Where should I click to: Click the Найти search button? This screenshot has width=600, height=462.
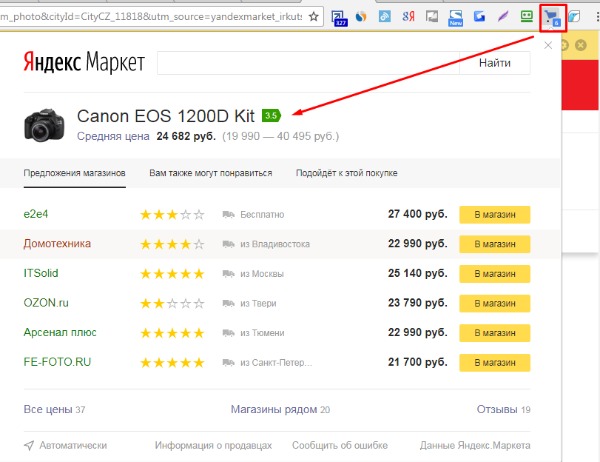(x=495, y=63)
